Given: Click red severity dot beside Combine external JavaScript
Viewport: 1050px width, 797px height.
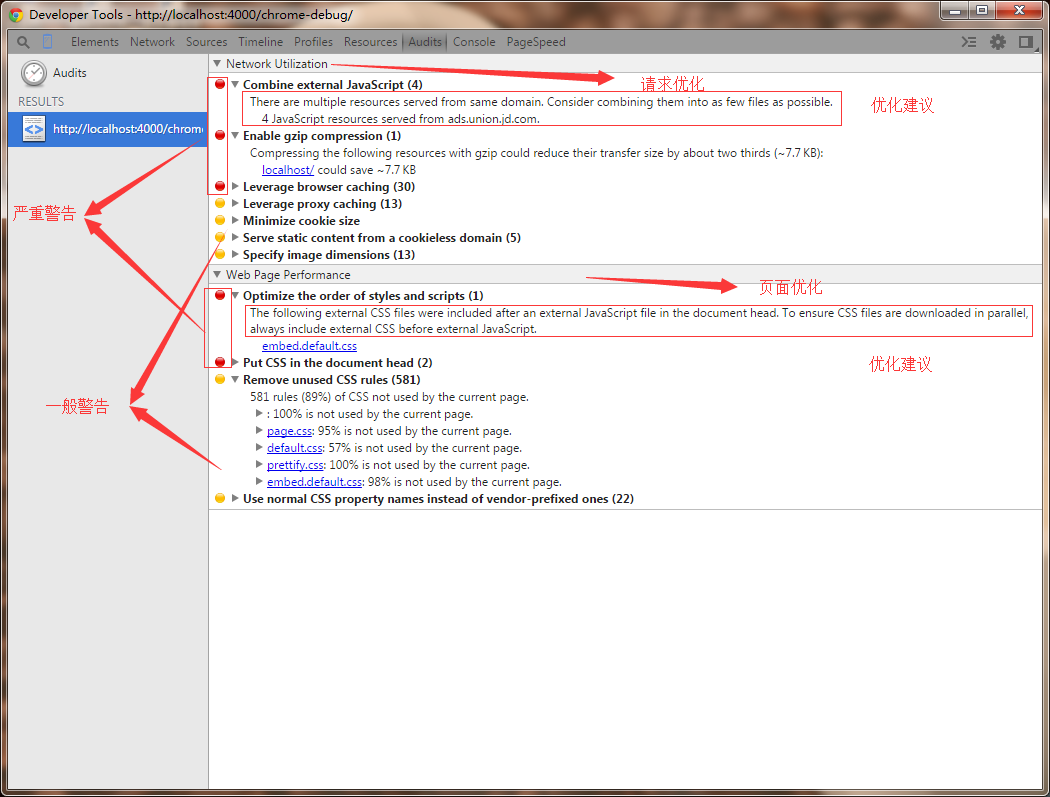Looking at the screenshot, I should [220, 84].
